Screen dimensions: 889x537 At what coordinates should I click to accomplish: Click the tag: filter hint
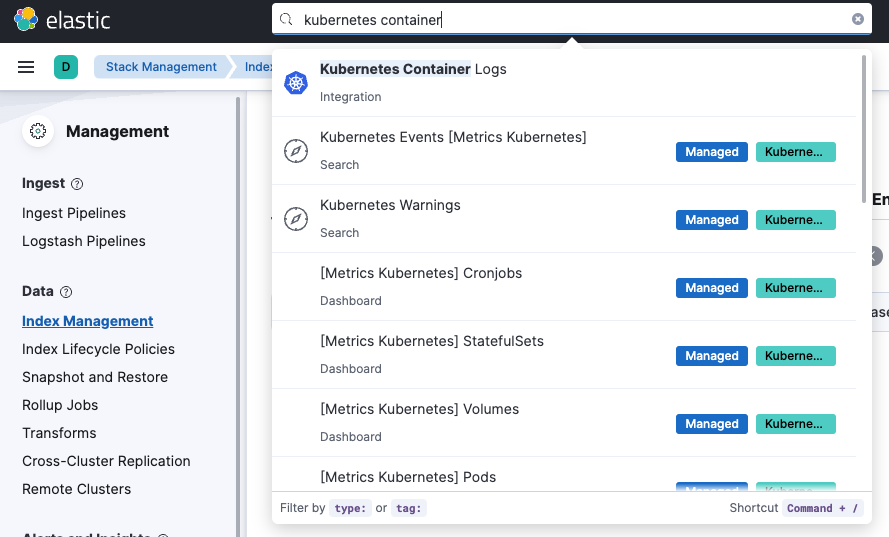[409, 508]
